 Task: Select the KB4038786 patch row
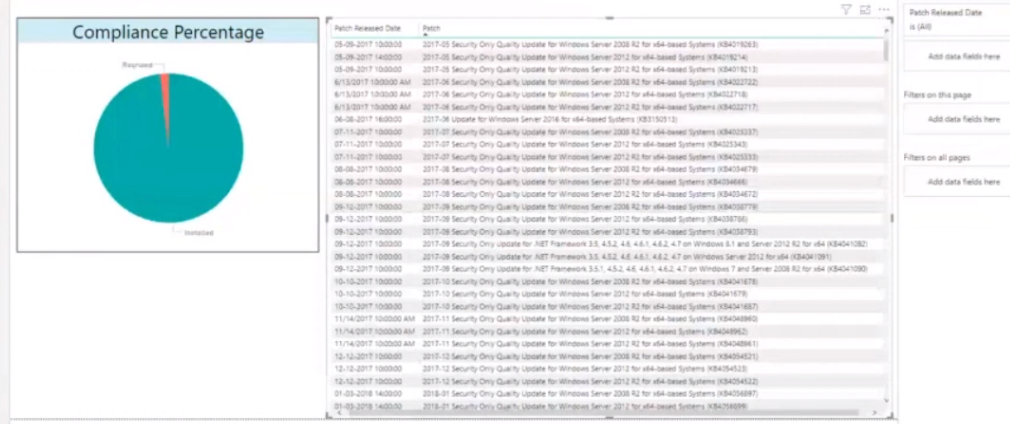(x=608, y=220)
